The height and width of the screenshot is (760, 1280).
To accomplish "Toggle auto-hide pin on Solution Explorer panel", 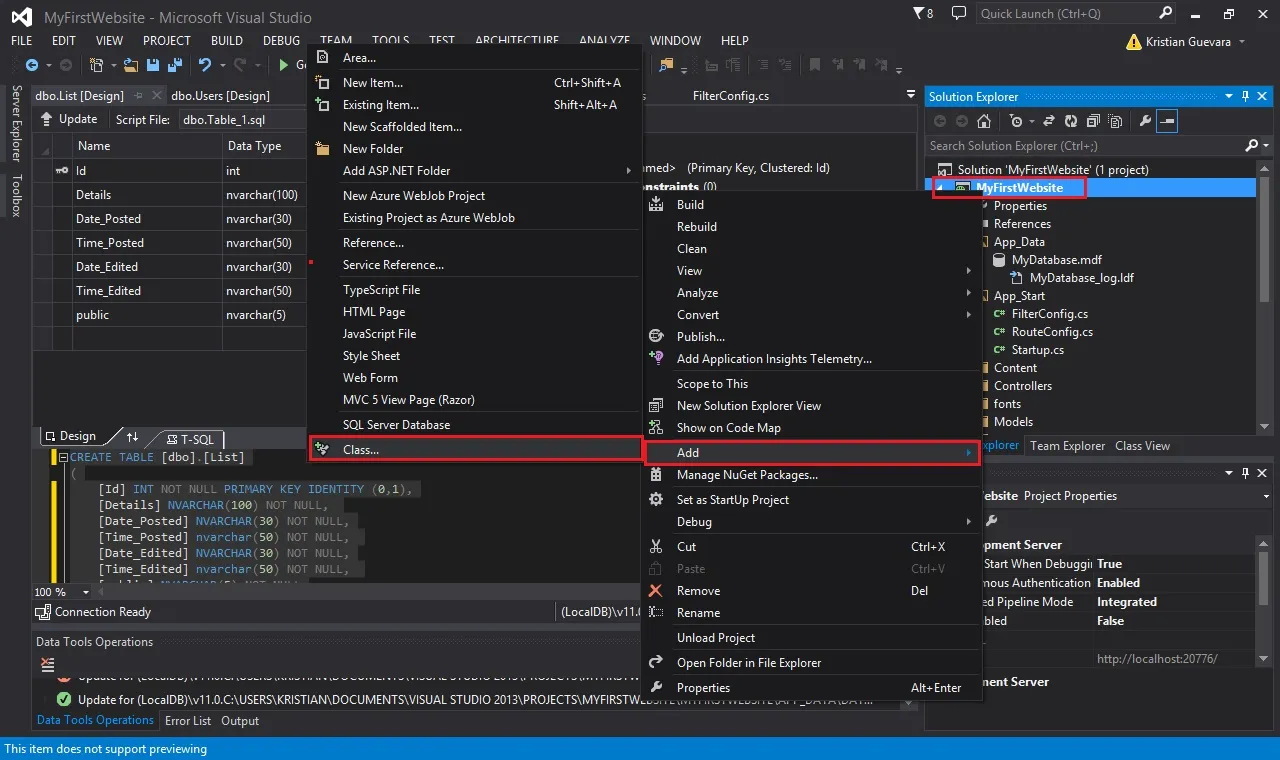I will 1246,96.
